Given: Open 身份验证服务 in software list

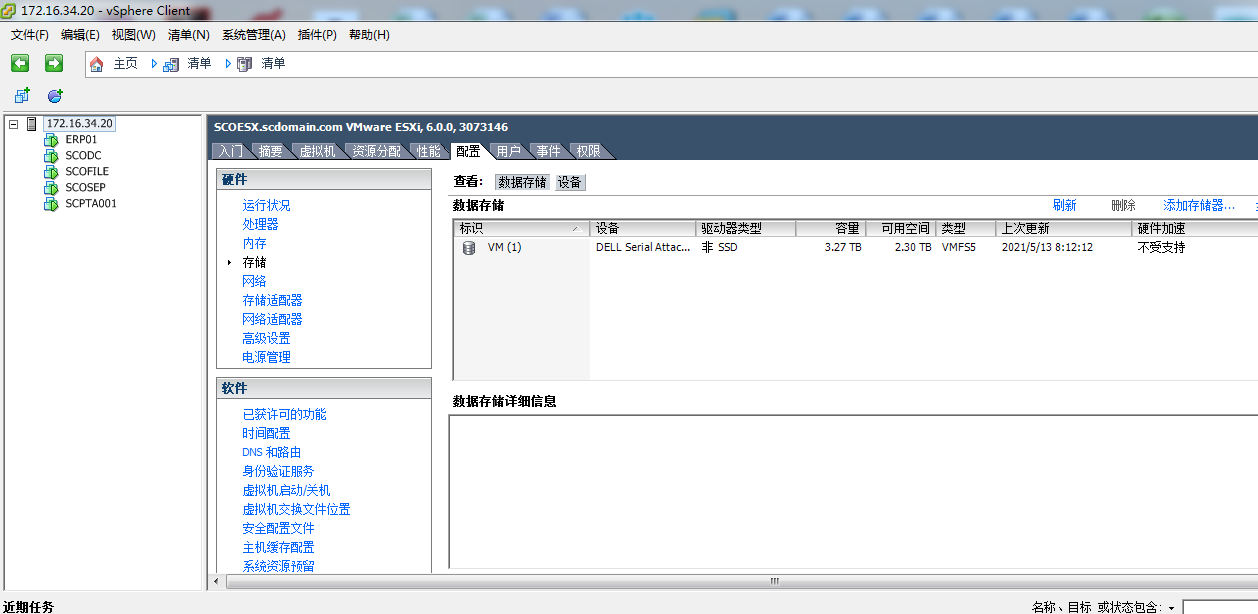Looking at the screenshot, I should [x=278, y=471].
